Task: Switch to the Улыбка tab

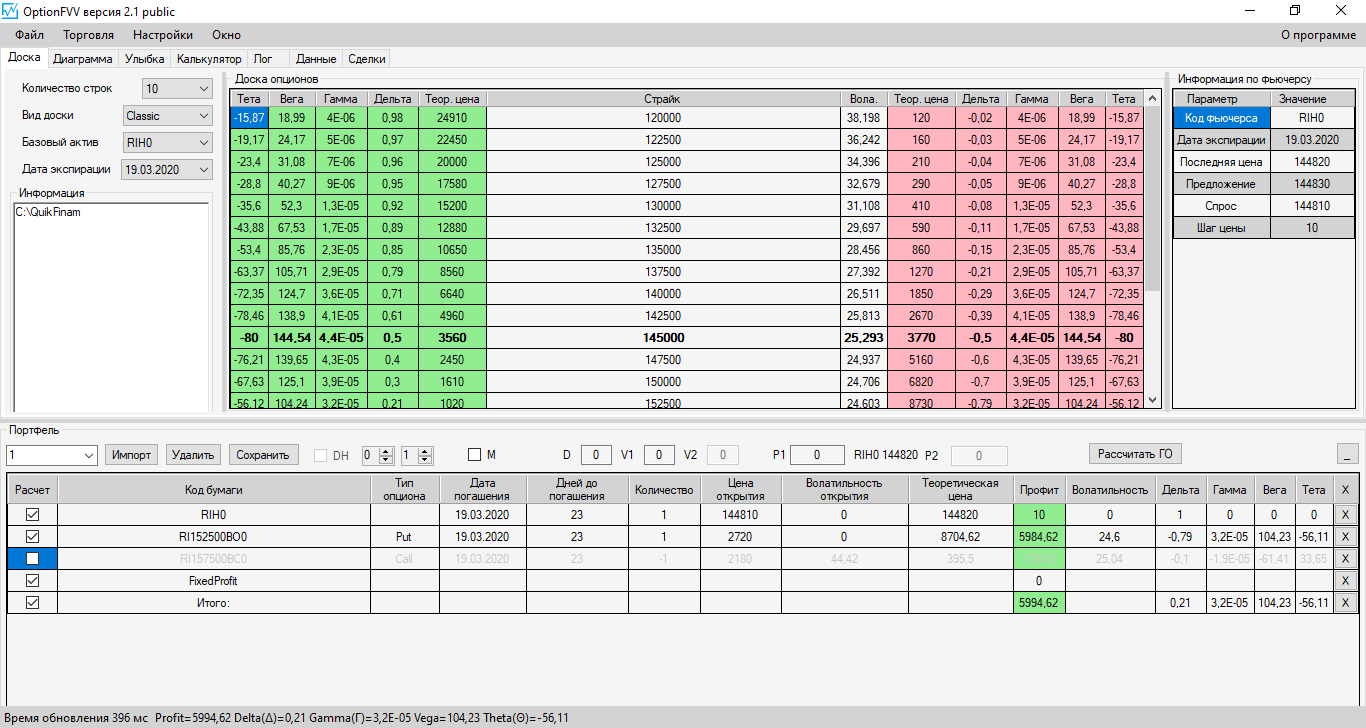Action: 145,59
